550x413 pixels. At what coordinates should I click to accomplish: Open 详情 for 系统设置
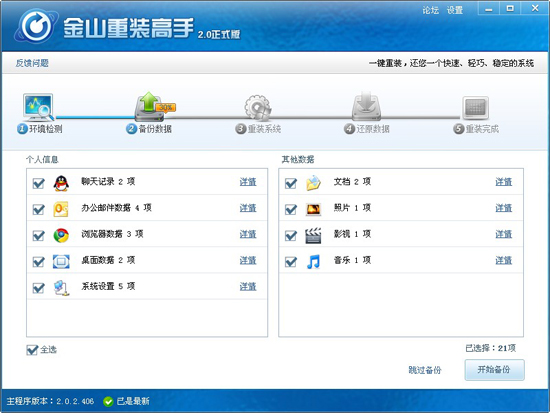pyautogui.click(x=248, y=287)
